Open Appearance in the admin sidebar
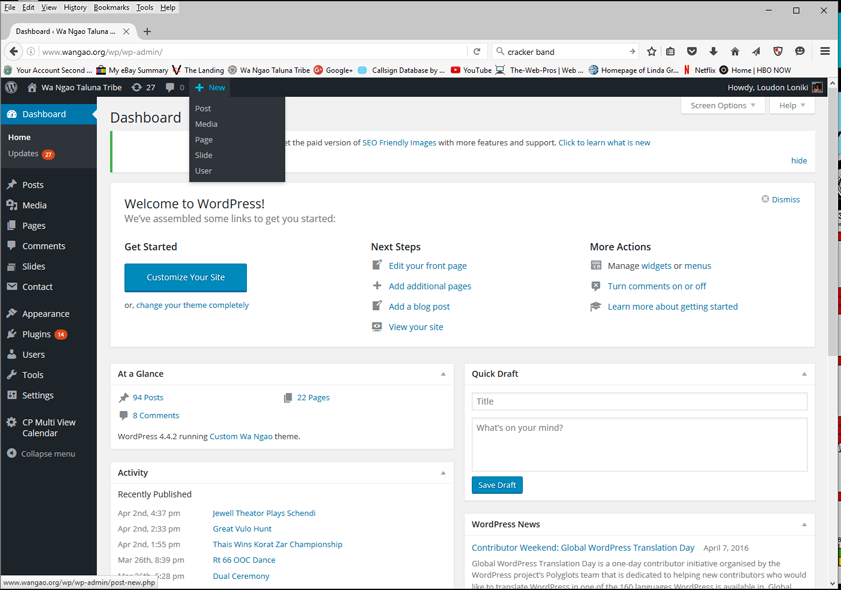 48,313
